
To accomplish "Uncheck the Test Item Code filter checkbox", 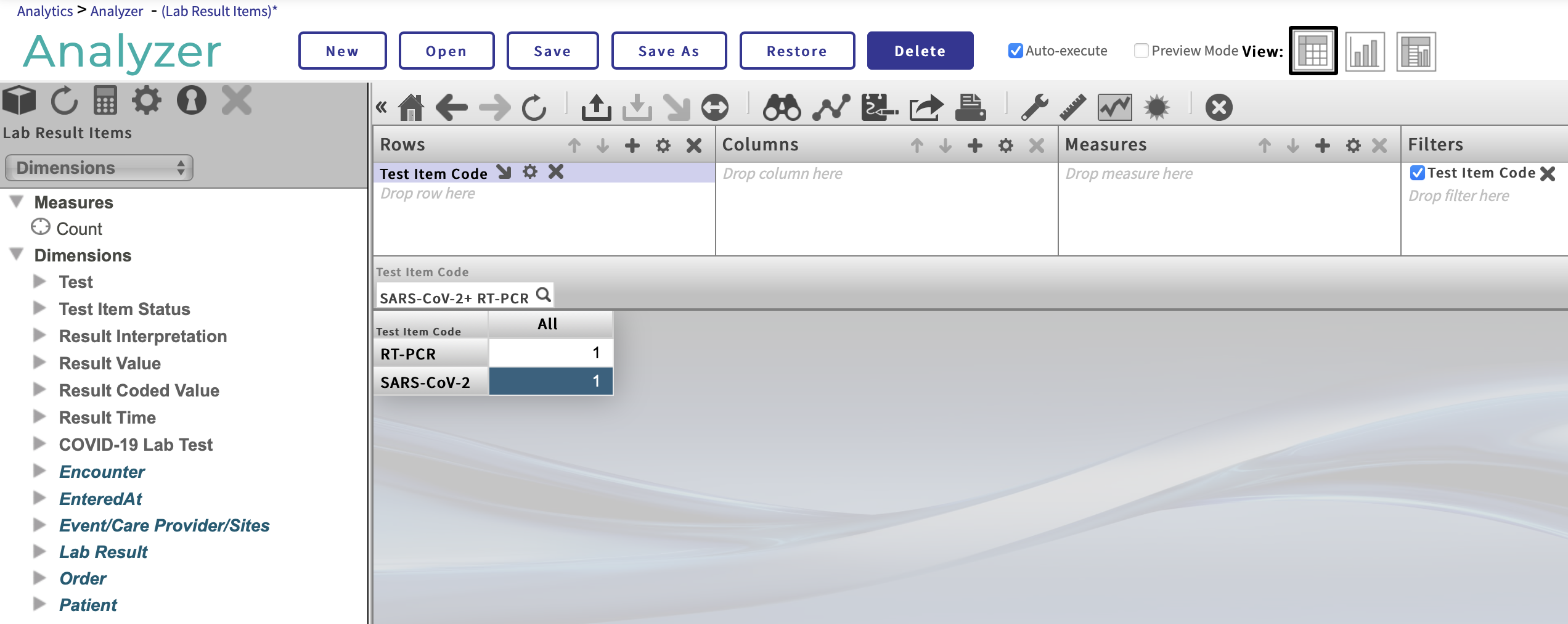I will point(1417,173).
